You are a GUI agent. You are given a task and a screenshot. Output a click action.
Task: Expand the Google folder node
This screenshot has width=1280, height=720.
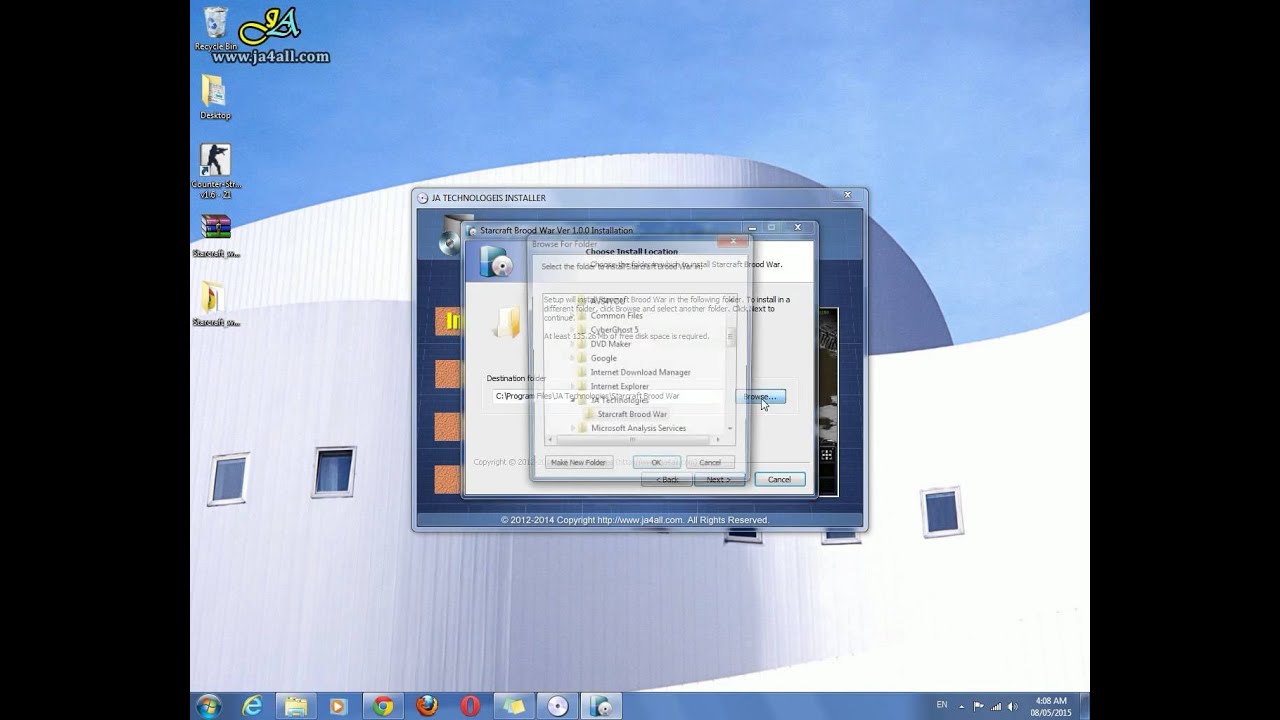tap(572, 358)
